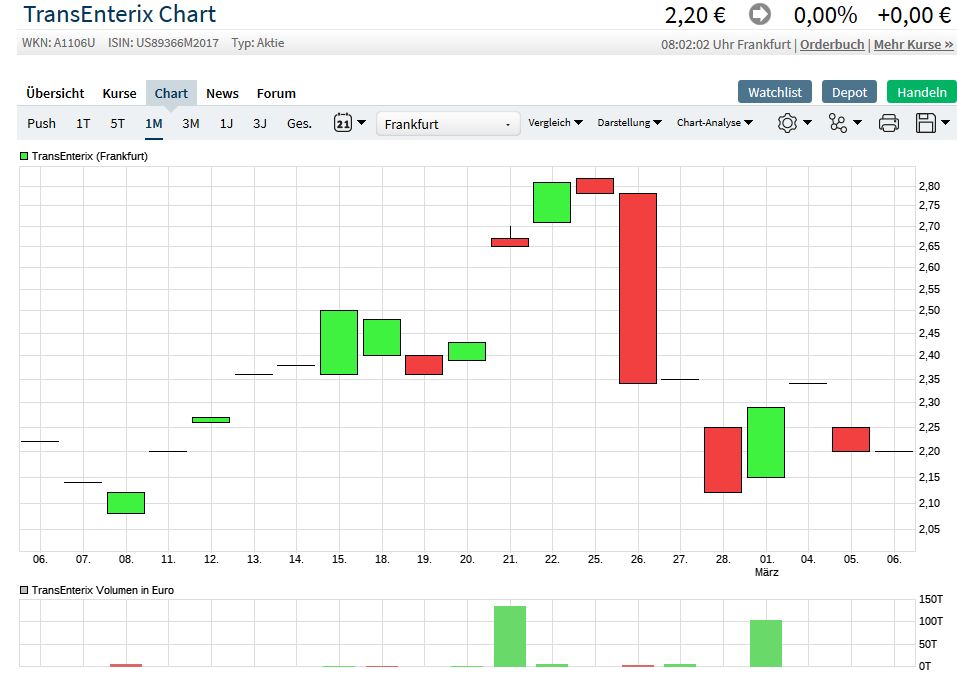
Task: Print the chart using printer icon
Action: [x=889, y=123]
